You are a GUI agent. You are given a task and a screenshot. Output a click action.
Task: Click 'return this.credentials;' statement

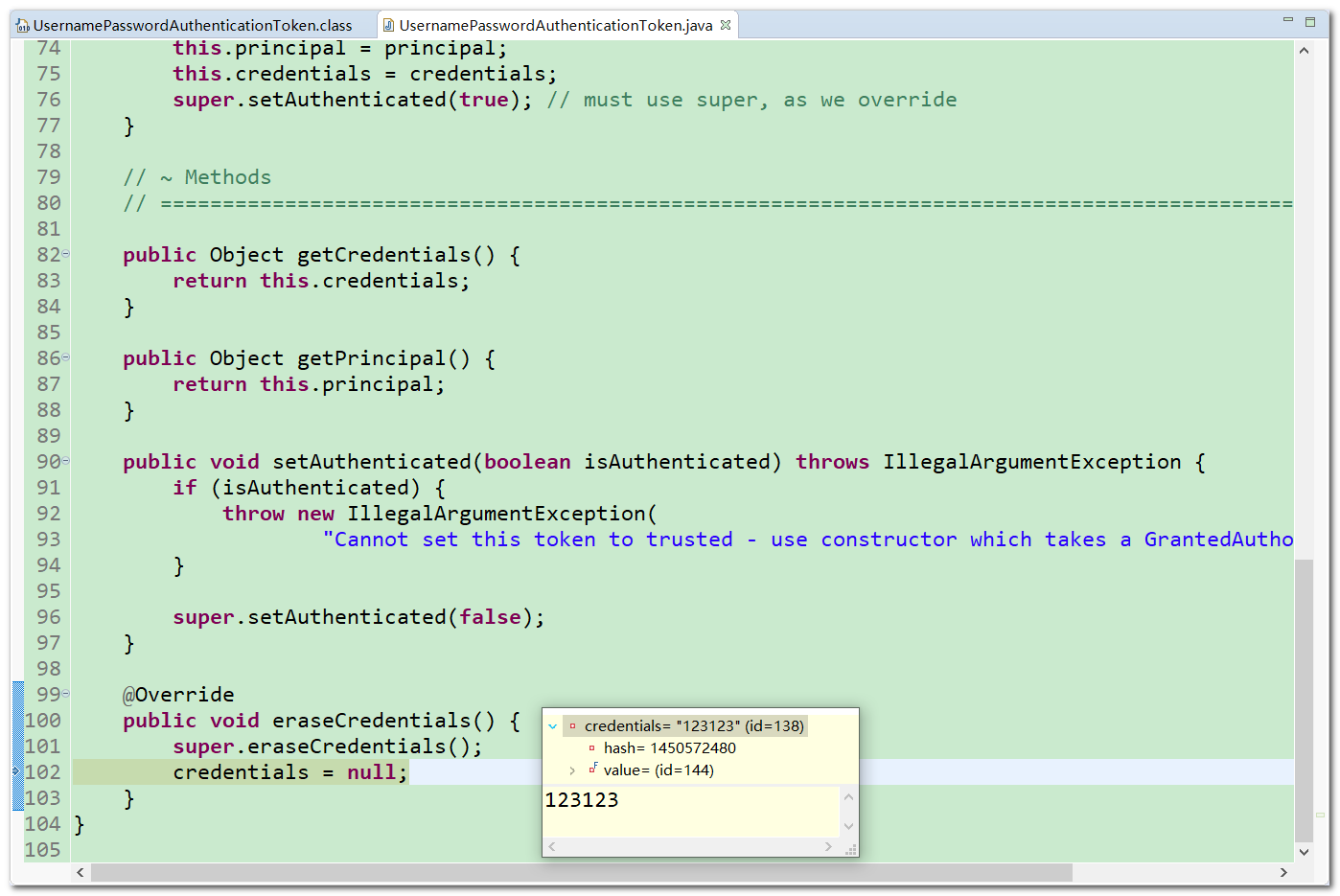pos(321,281)
